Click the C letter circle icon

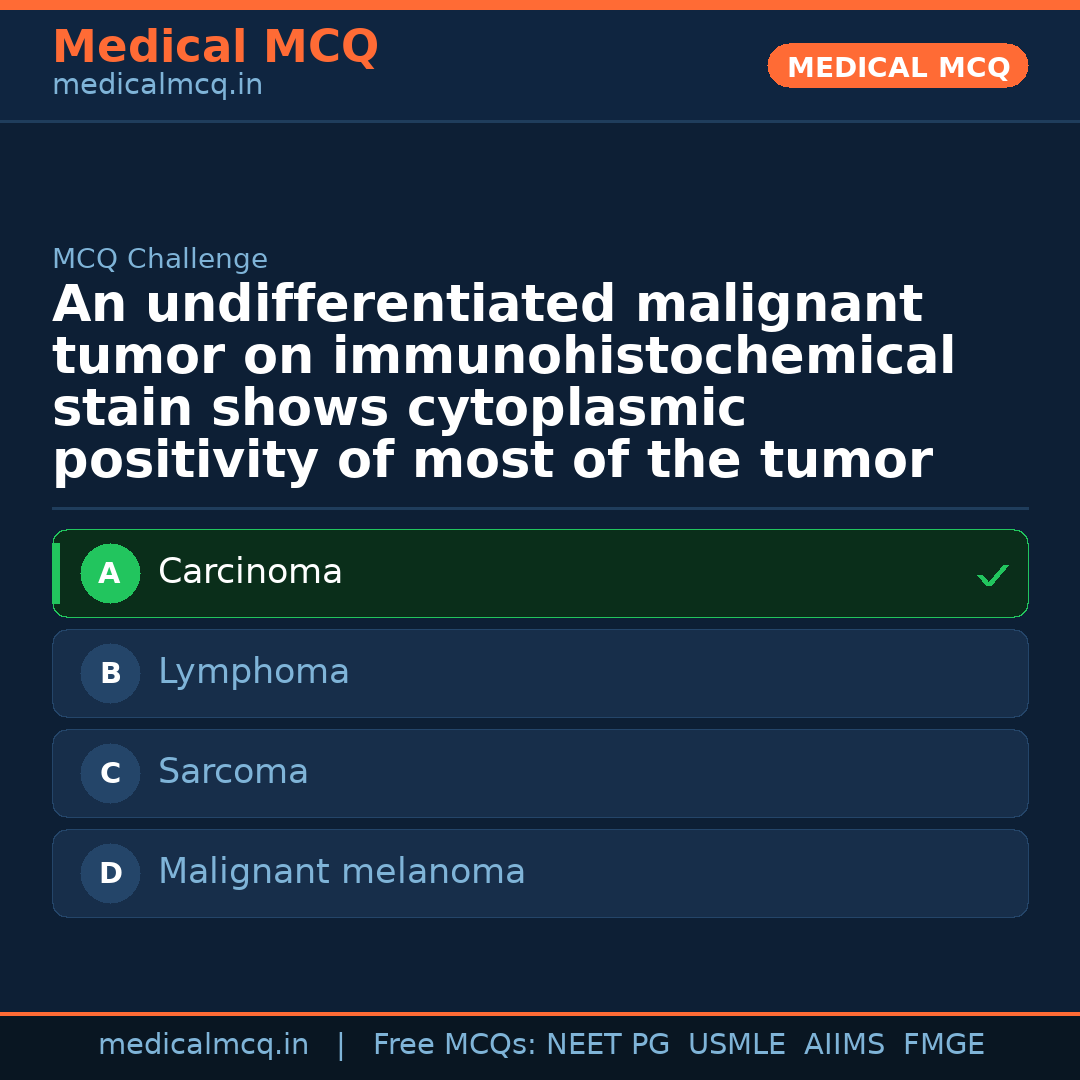coord(110,774)
